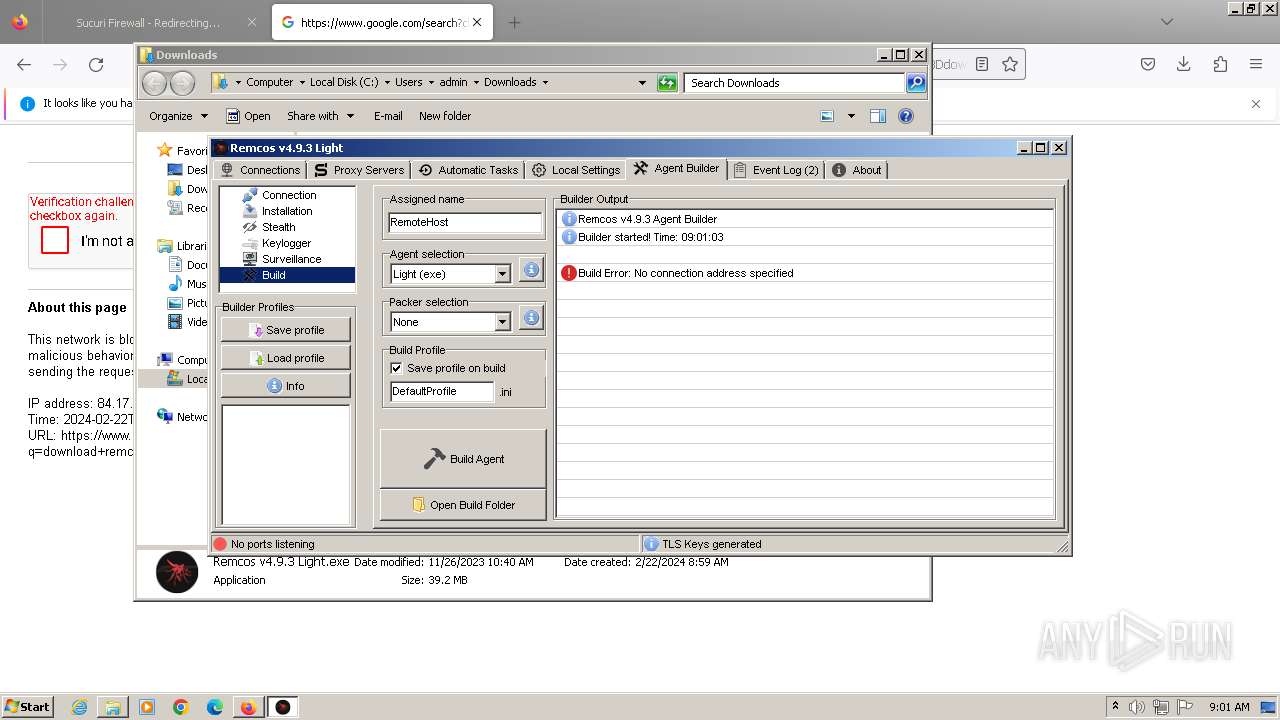
Task: Select Installation in builder tree
Action: 286,211
